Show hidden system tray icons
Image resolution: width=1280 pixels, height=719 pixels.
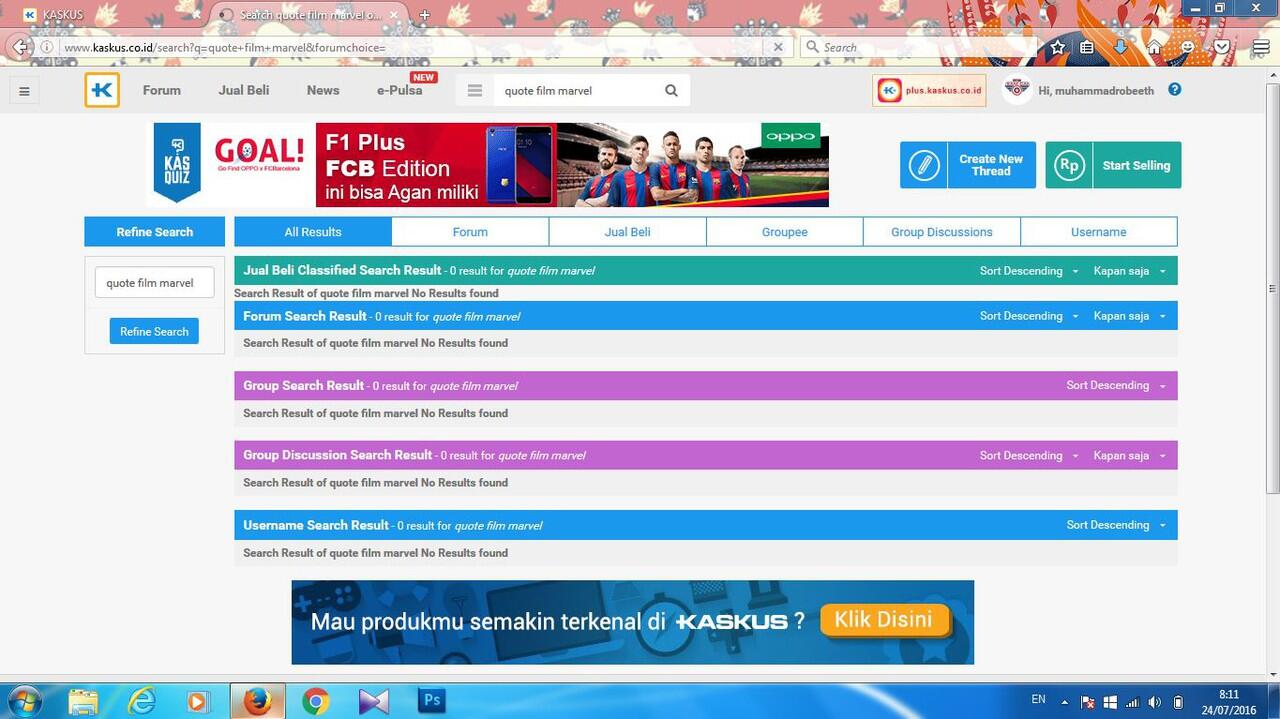coord(1064,702)
